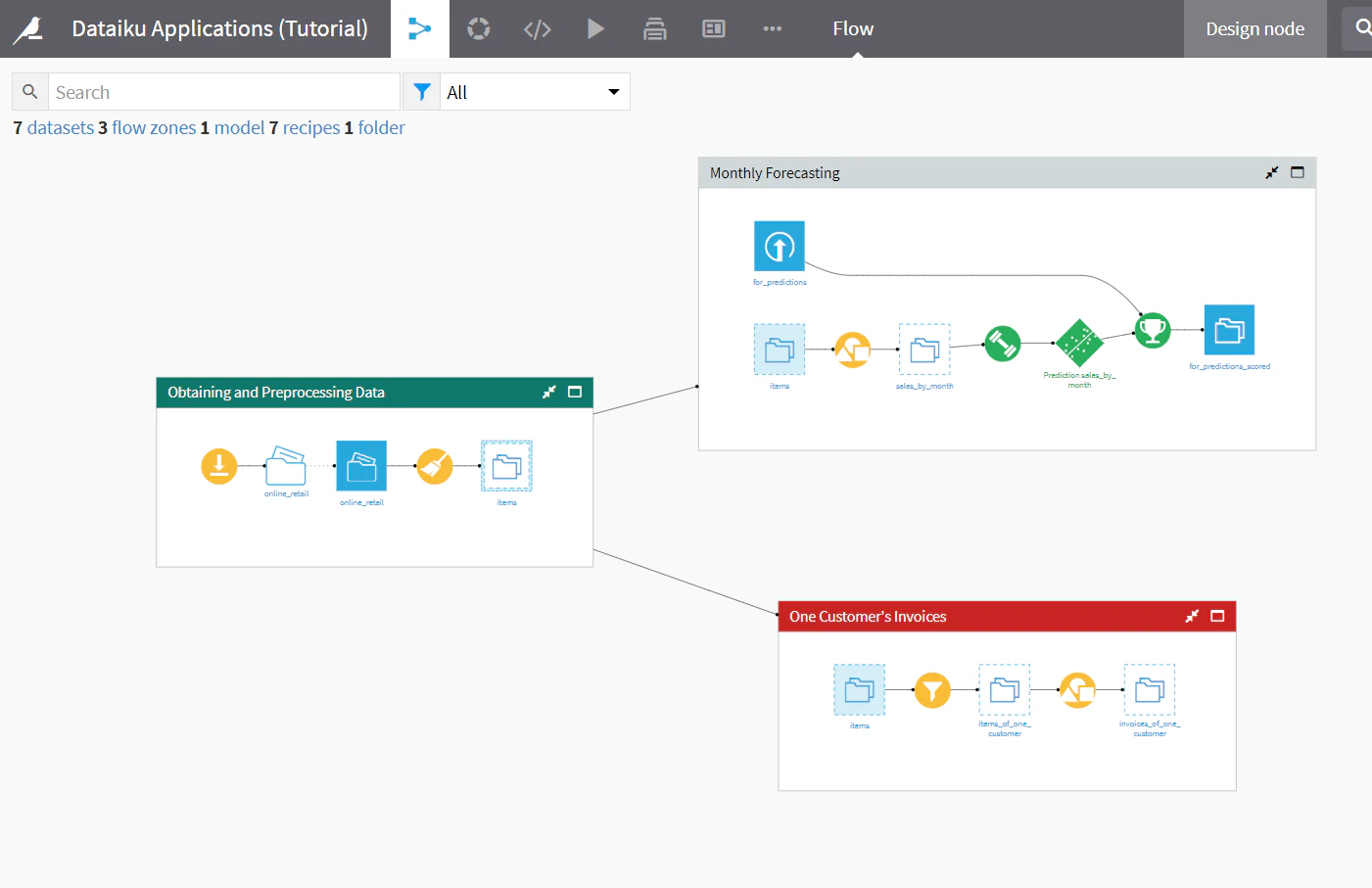
Task: Select the yellow broom prepare recipe
Action: tap(434, 466)
